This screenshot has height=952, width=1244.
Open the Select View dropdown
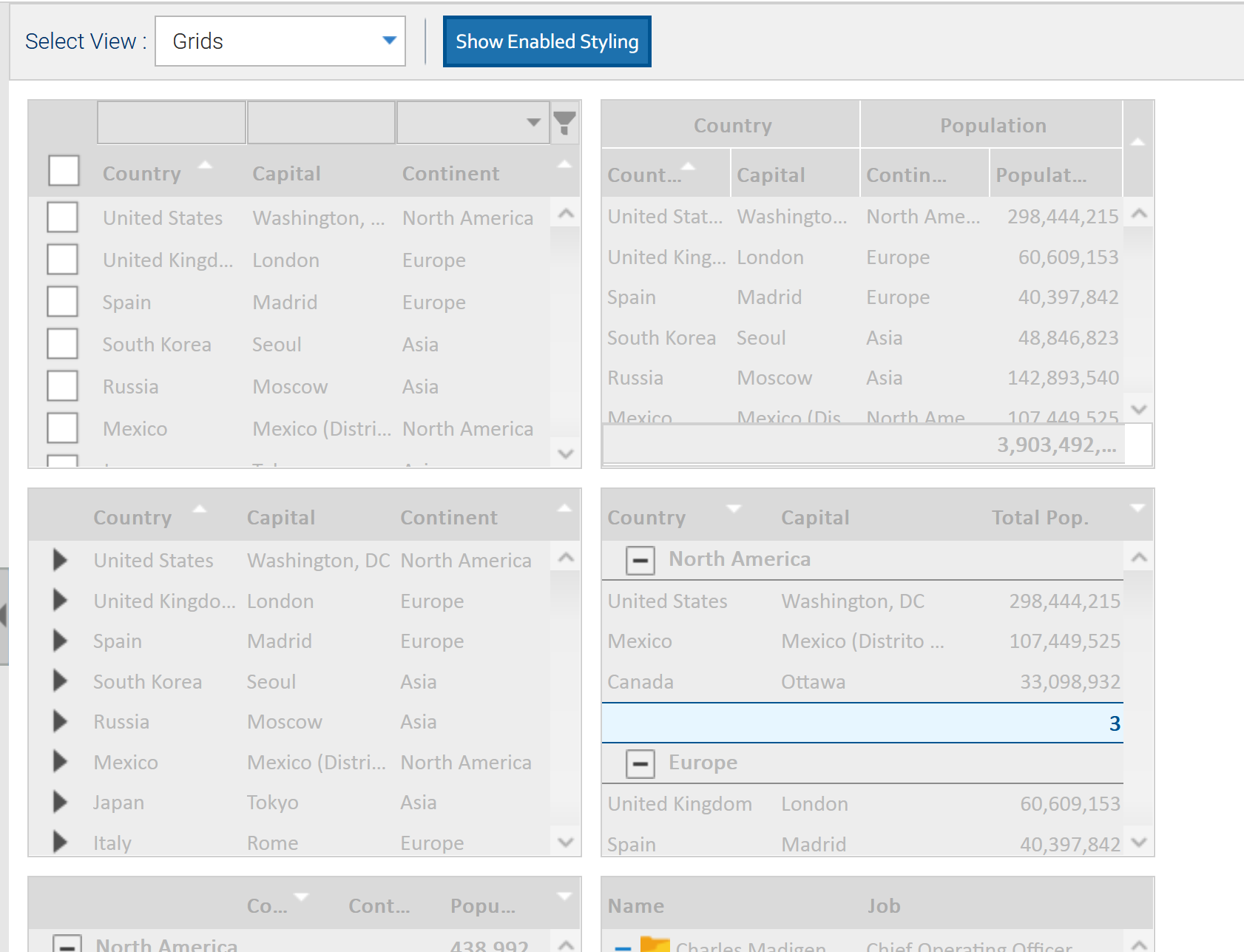pos(280,41)
